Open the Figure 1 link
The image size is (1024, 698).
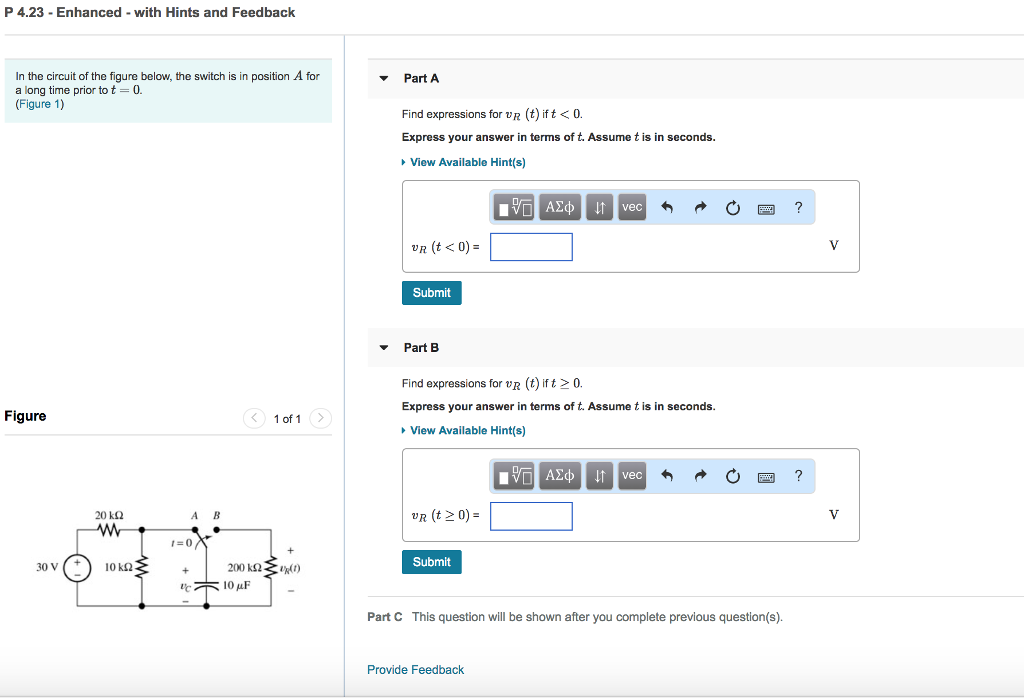click(39, 103)
